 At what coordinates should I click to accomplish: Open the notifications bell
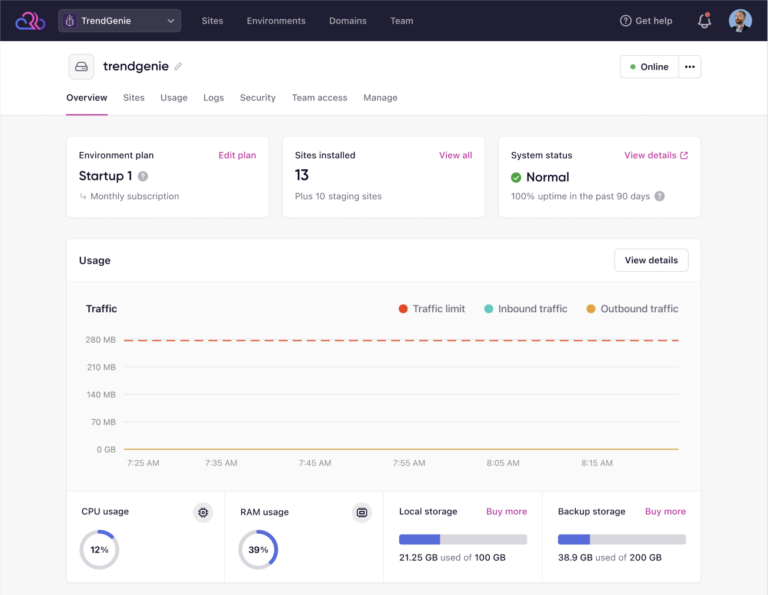click(x=704, y=21)
